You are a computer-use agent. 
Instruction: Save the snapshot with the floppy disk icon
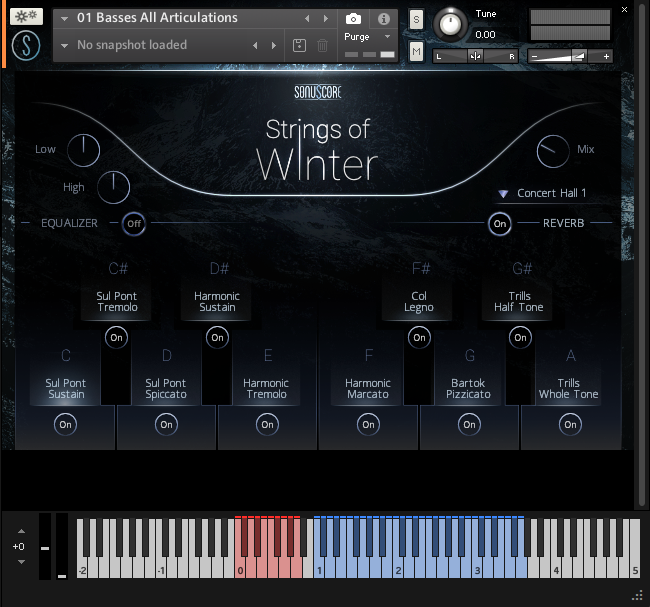[299, 46]
